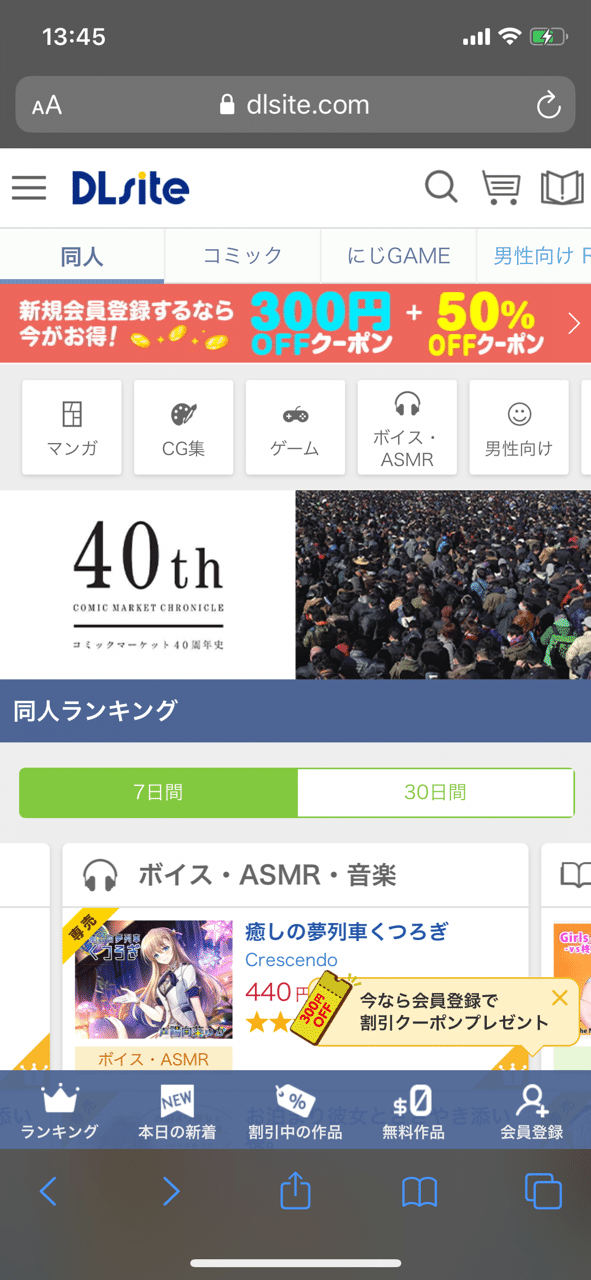The height and width of the screenshot is (1280, 591).
Task: Toggle ranking to 7日間
Action: [158, 793]
